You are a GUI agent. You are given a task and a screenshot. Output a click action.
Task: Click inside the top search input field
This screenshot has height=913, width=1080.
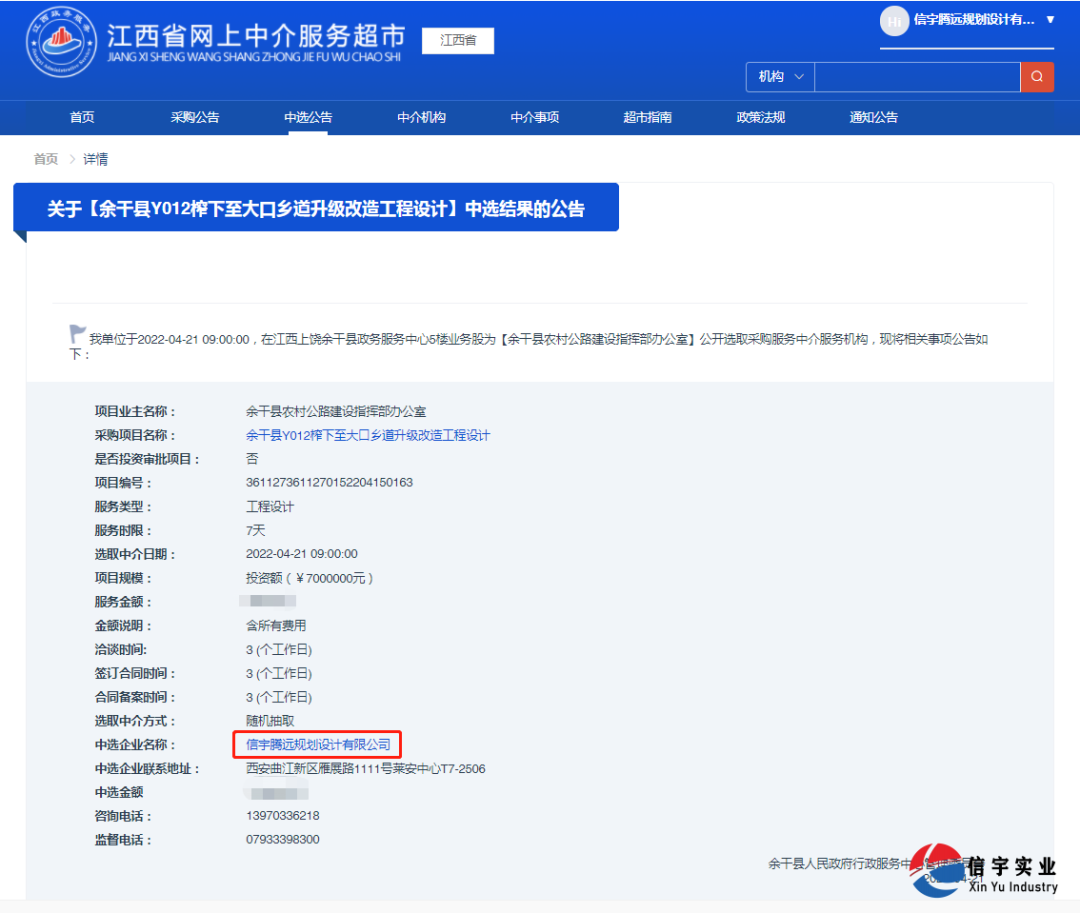pyautogui.click(x=917, y=77)
